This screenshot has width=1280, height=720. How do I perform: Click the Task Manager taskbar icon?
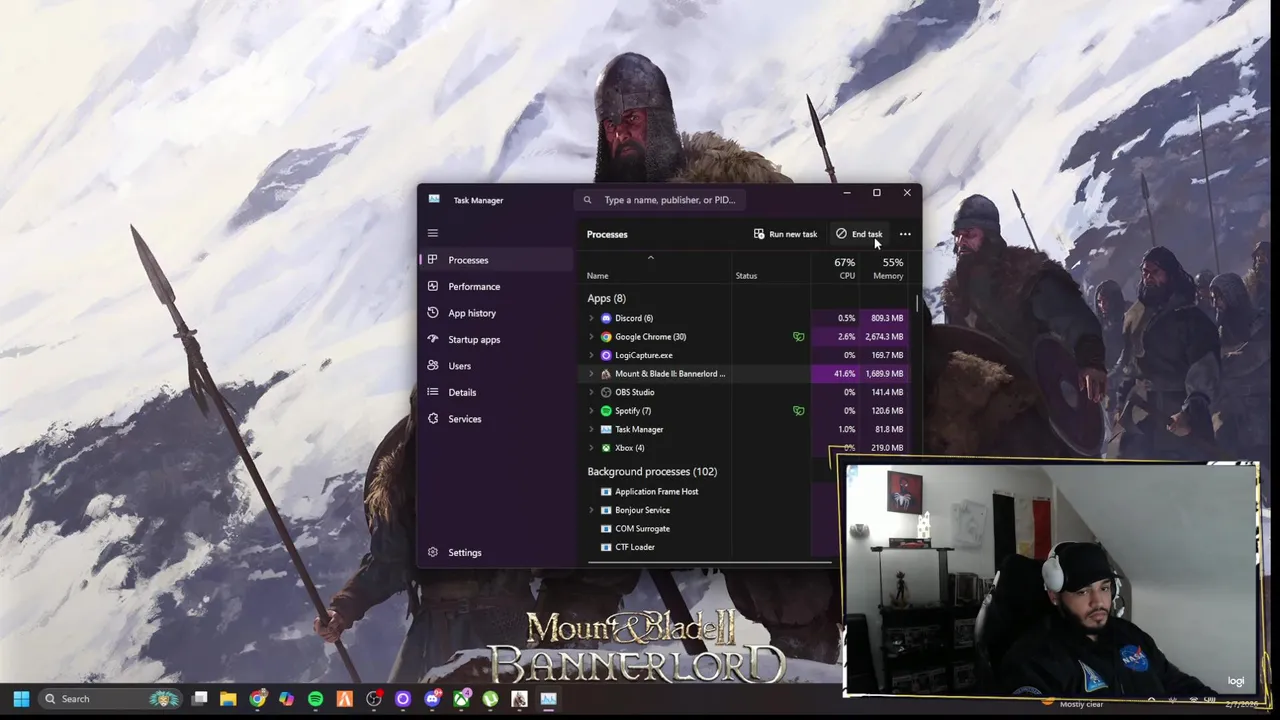(548, 699)
